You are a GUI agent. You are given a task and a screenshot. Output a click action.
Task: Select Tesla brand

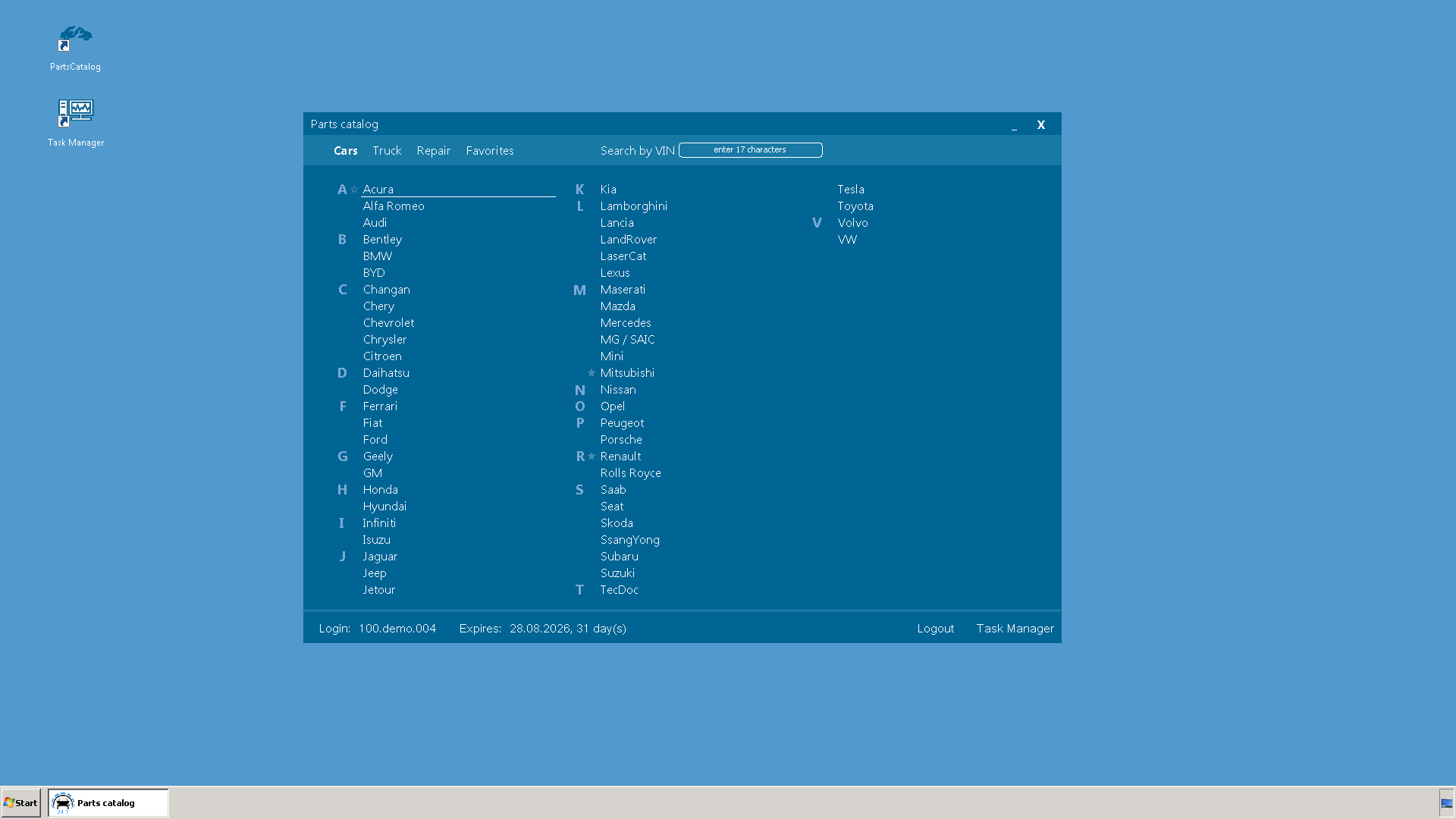click(851, 190)
